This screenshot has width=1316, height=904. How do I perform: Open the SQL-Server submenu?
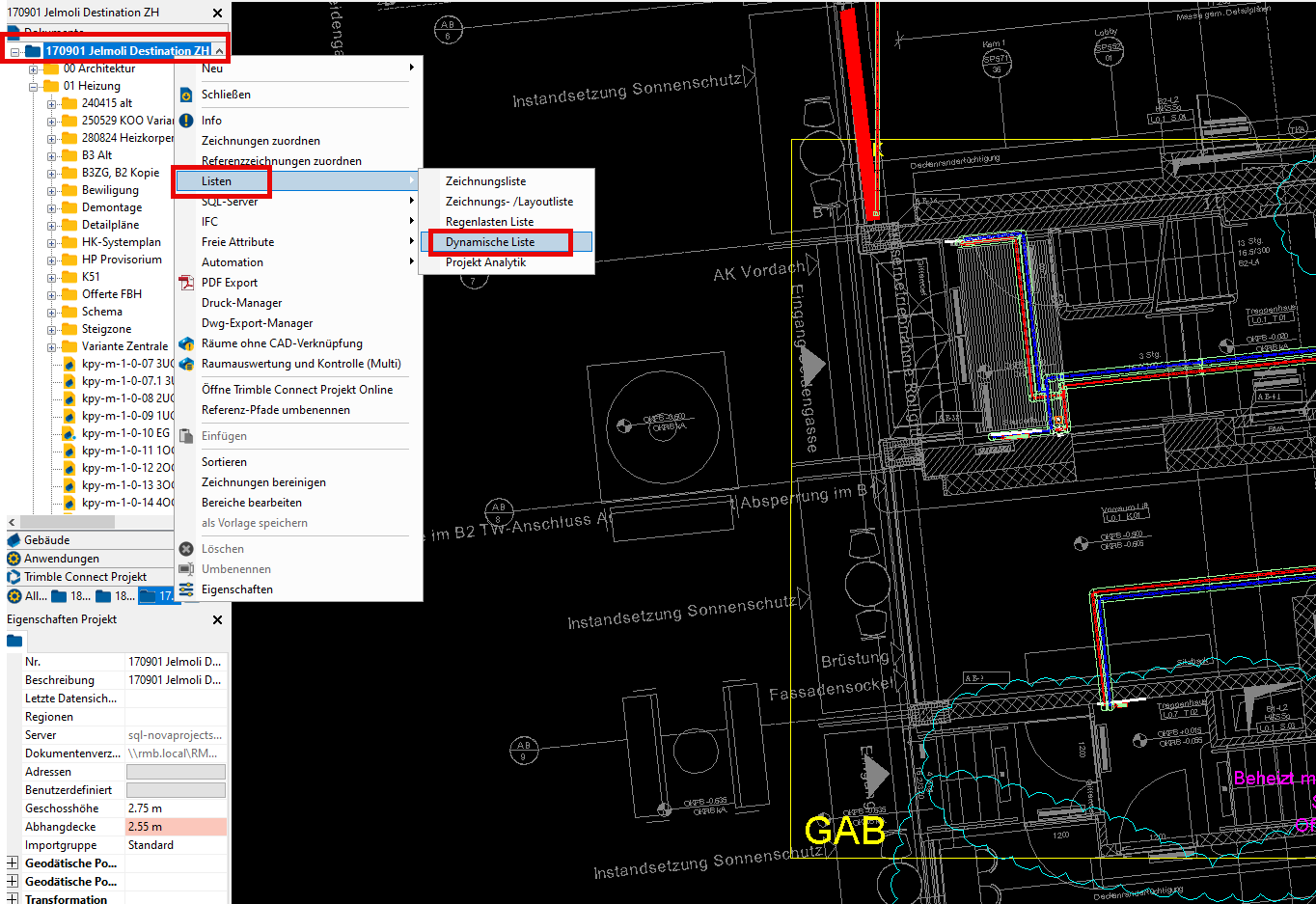(x=230, y=202)
